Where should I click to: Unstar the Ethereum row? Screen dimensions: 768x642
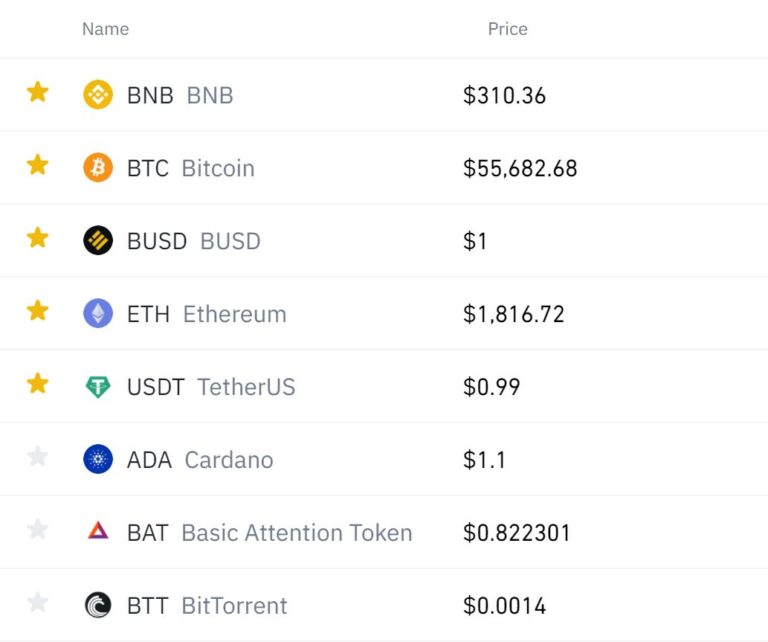click(38, 310)
